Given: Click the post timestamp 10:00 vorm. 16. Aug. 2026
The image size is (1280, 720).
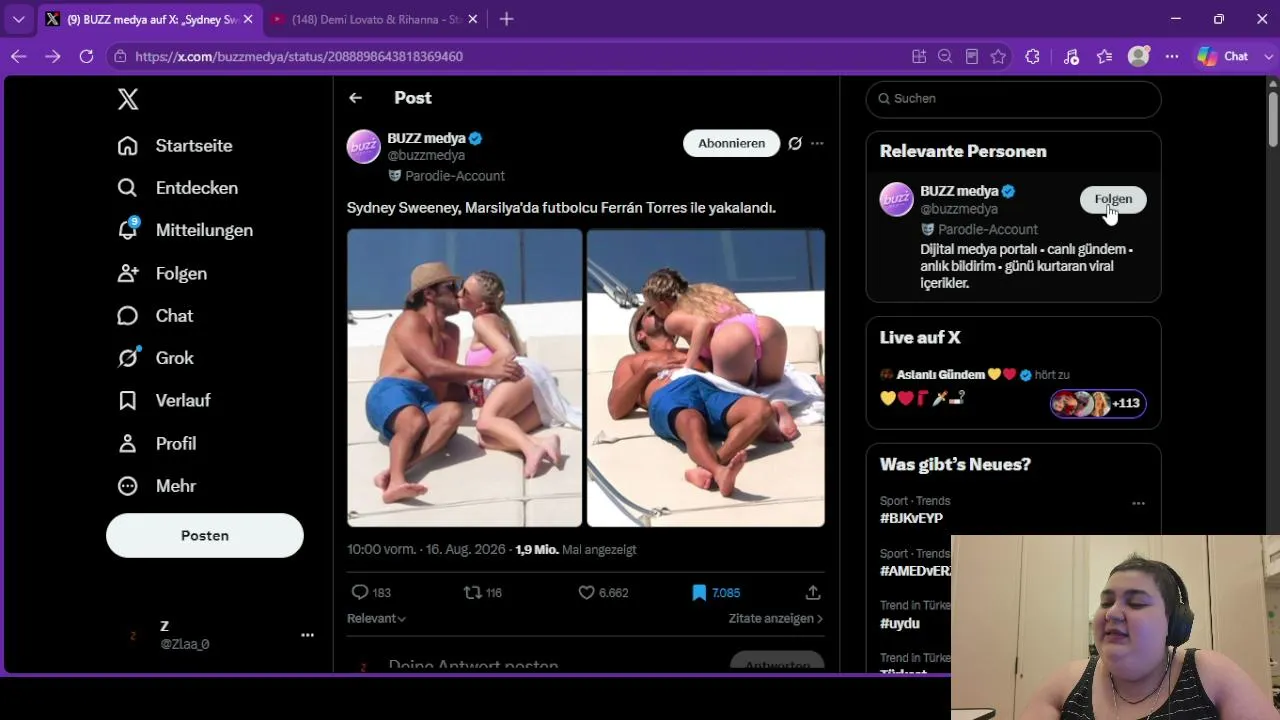Looking at the screenshot, I should (427, 549).
